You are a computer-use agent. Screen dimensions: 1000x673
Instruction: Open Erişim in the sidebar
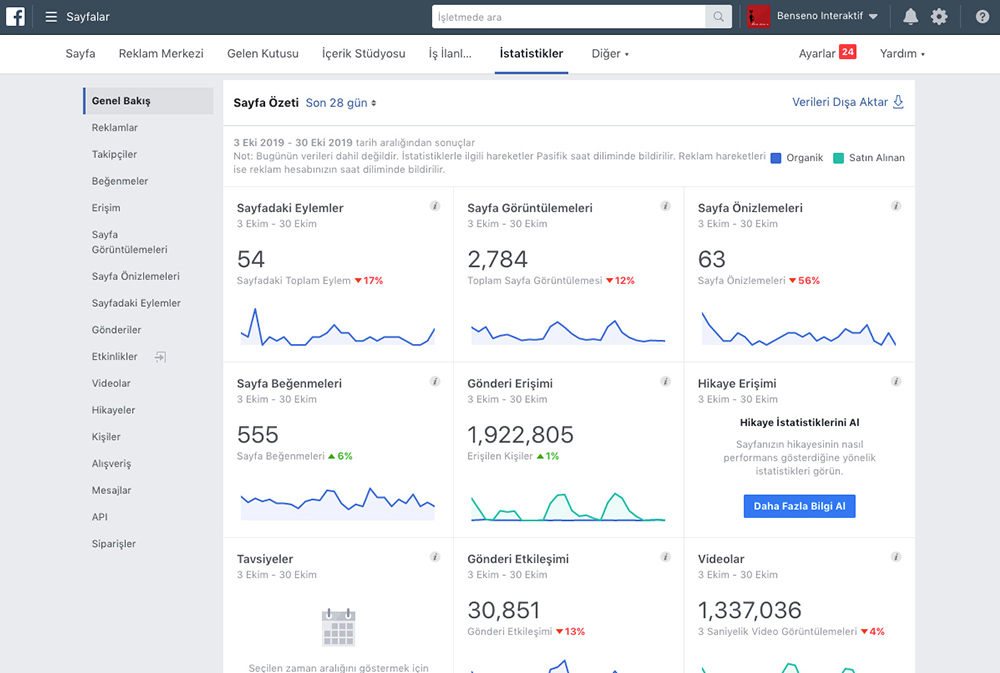pyautogui.click(x=106, y=208)
